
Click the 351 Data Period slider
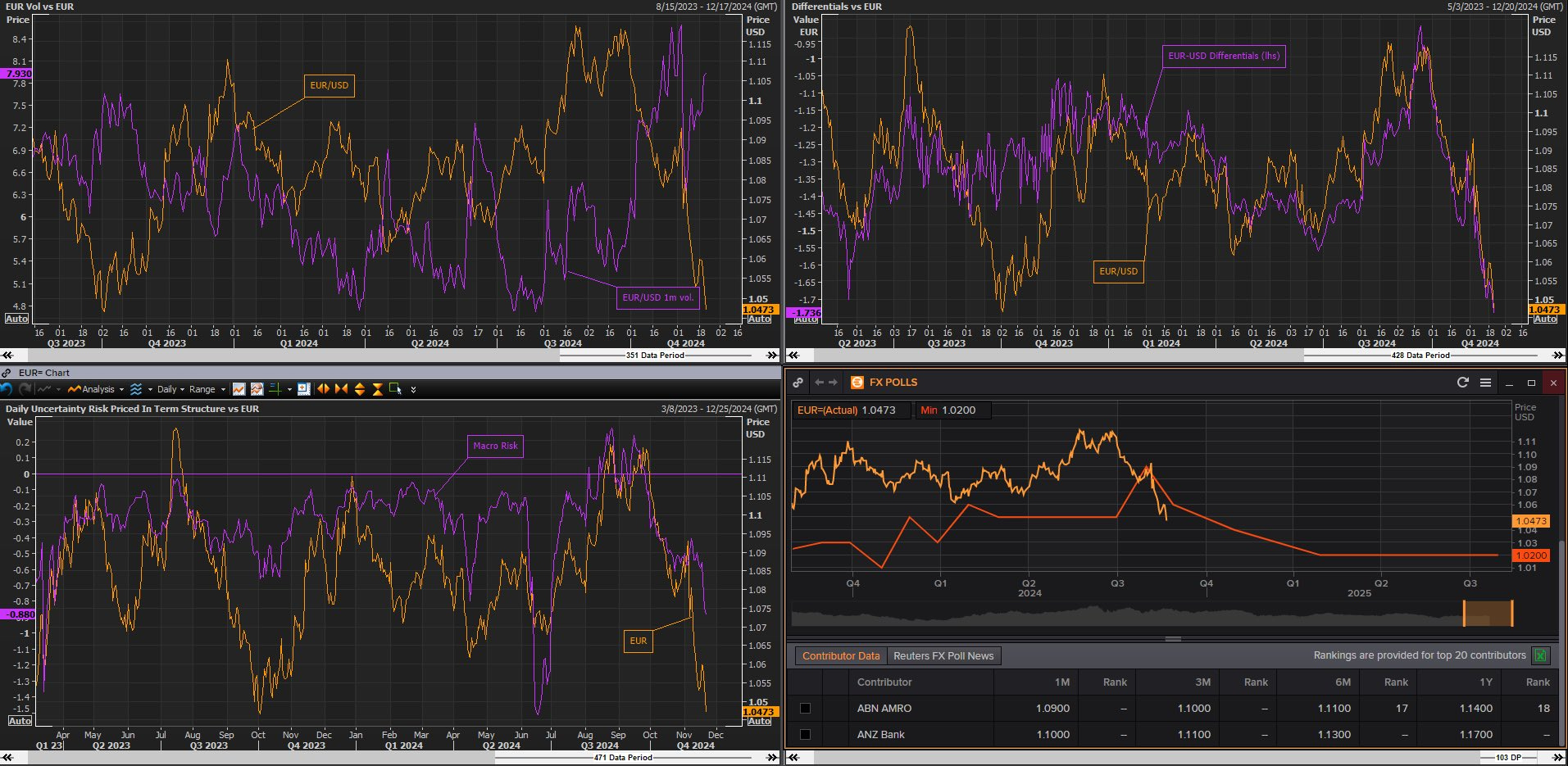coord(654,355)
